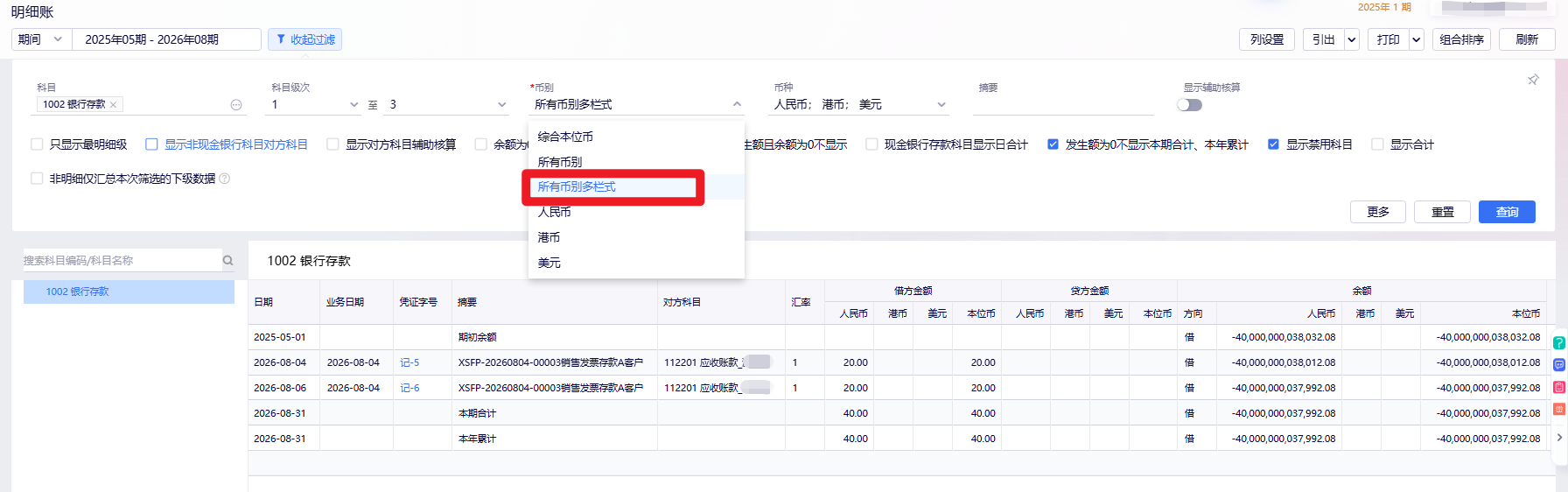
Task: Select 港币 from currency list
Action: pyautogui.click(x=636, y=237)
